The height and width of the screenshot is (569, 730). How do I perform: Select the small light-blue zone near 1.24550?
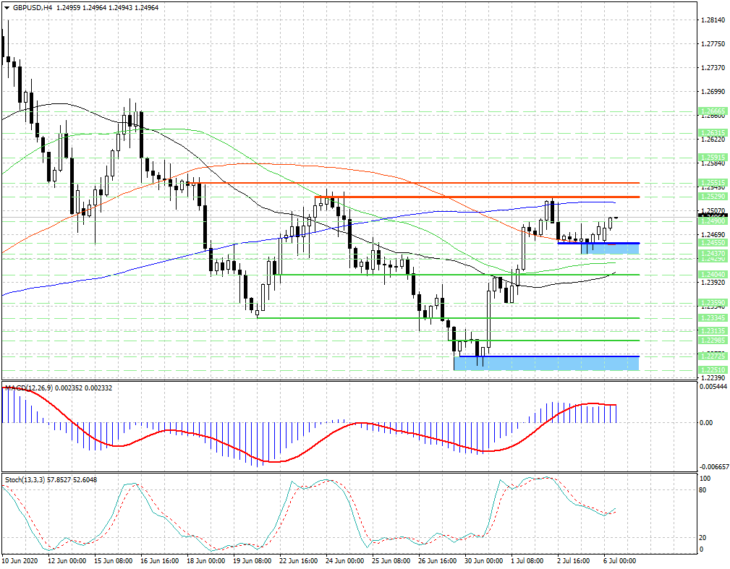610,249
